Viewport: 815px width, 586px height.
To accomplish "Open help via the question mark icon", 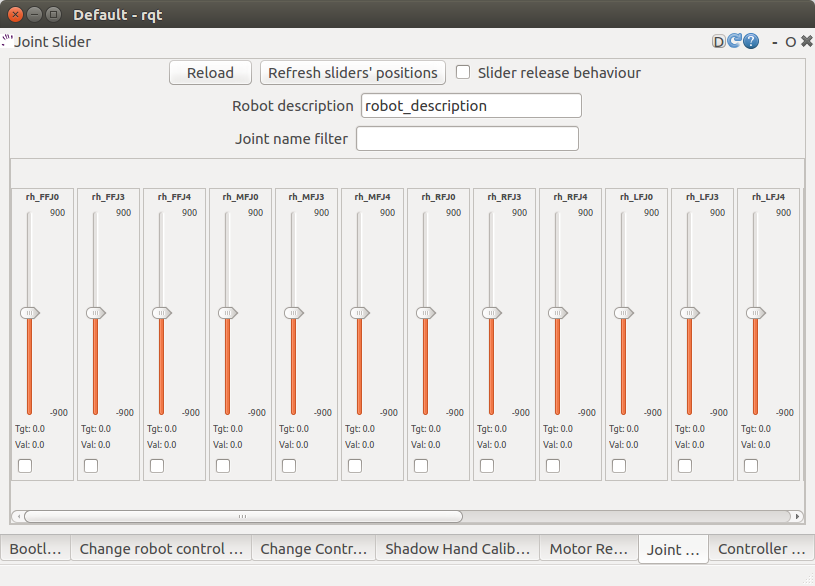I will click(x=750, y=42).
